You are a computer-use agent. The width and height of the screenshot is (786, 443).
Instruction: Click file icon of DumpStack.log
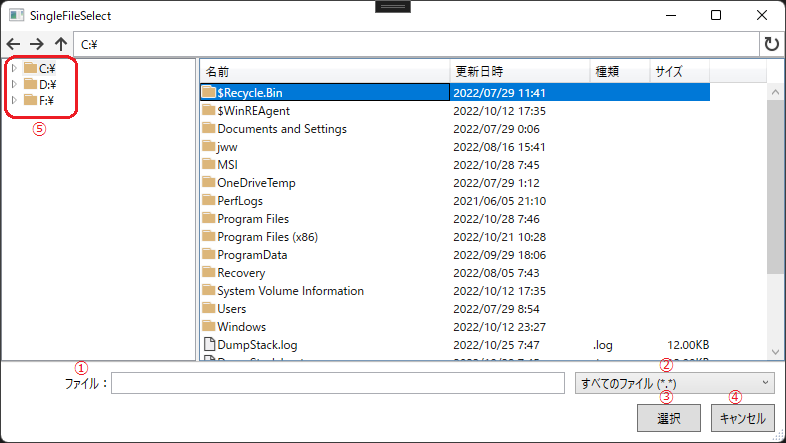[209, 344]
